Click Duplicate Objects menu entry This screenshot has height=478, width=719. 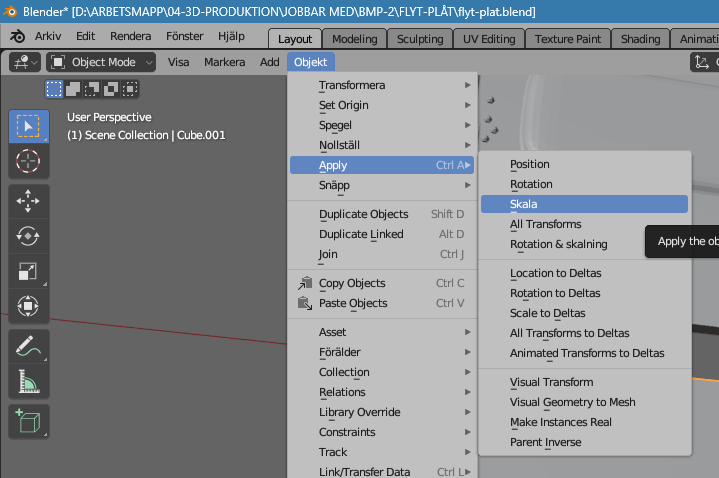[x=382, y=214]
